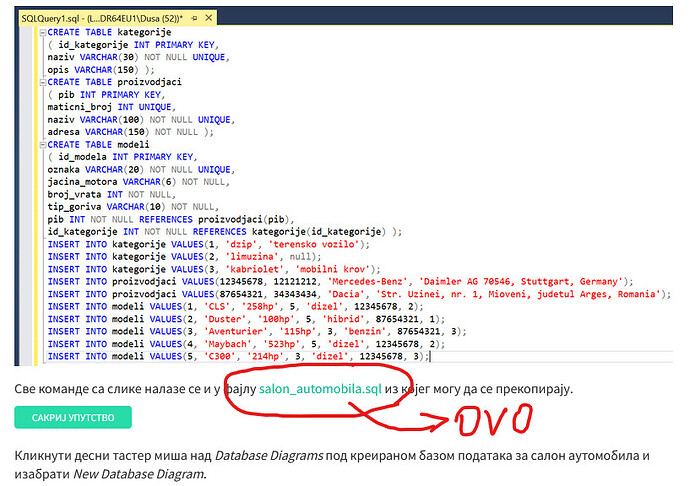Click the 'id_modela INT PRIMARY KEY' line
The width and height of the screenshot is (690, 486).
[122, 157]
